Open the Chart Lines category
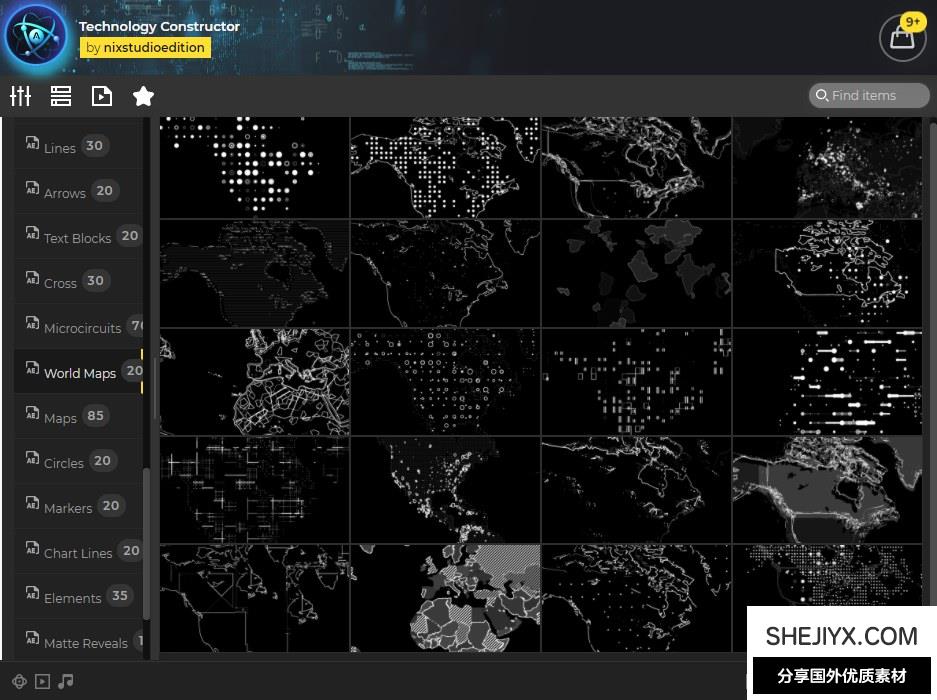The height and width of the screenshot is (700, 937). tap(78, 552)
